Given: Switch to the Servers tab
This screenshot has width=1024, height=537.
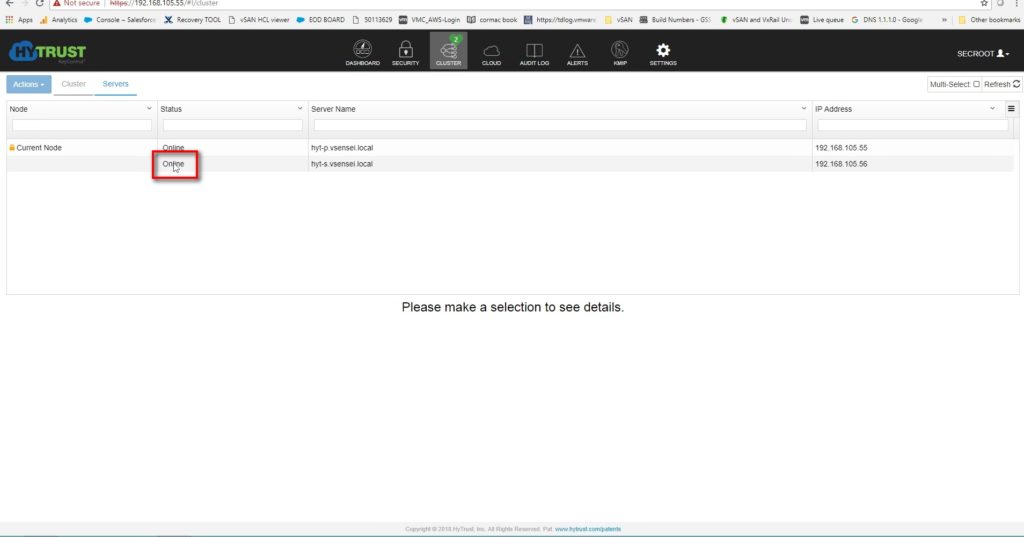Looking at the screenshot, I should (115, 85).
